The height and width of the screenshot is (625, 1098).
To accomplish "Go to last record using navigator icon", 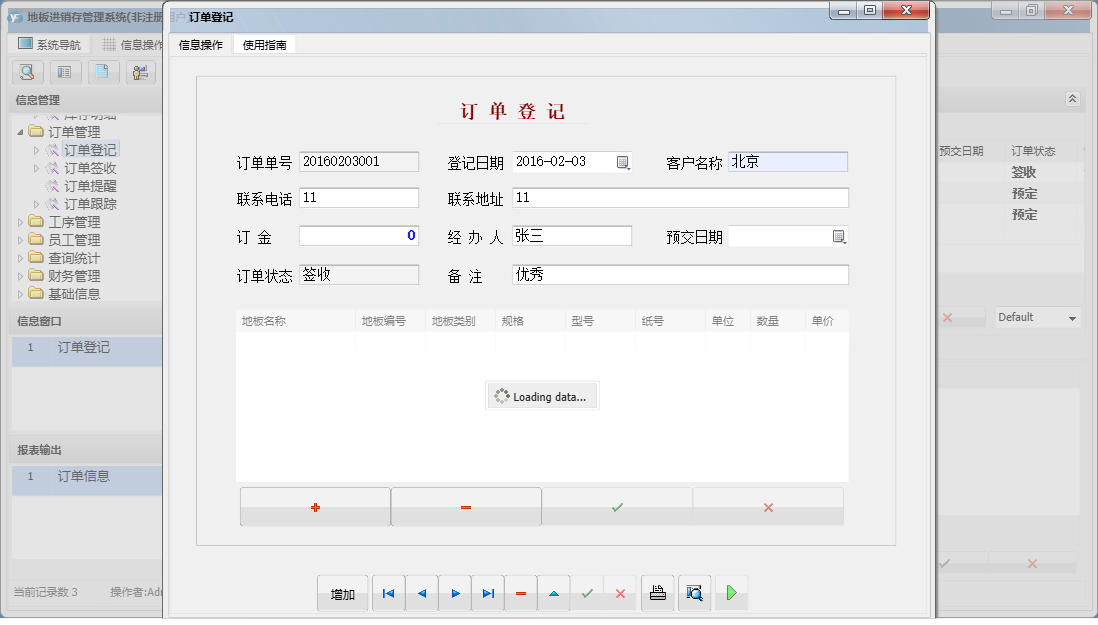I will click(x=488, y=592).
